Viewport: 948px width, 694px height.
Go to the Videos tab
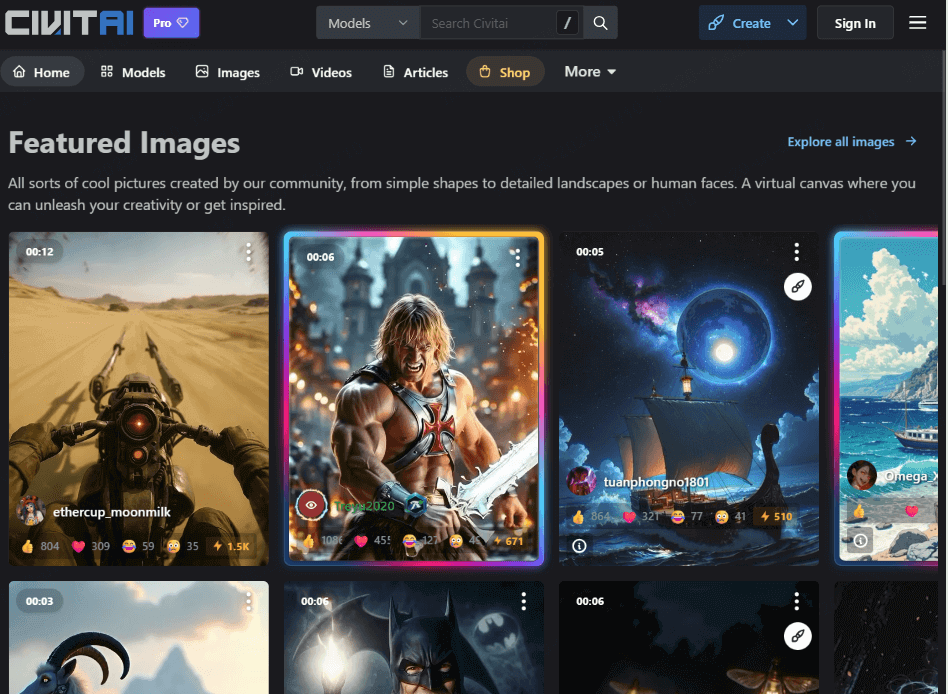(x=321, y=72)
